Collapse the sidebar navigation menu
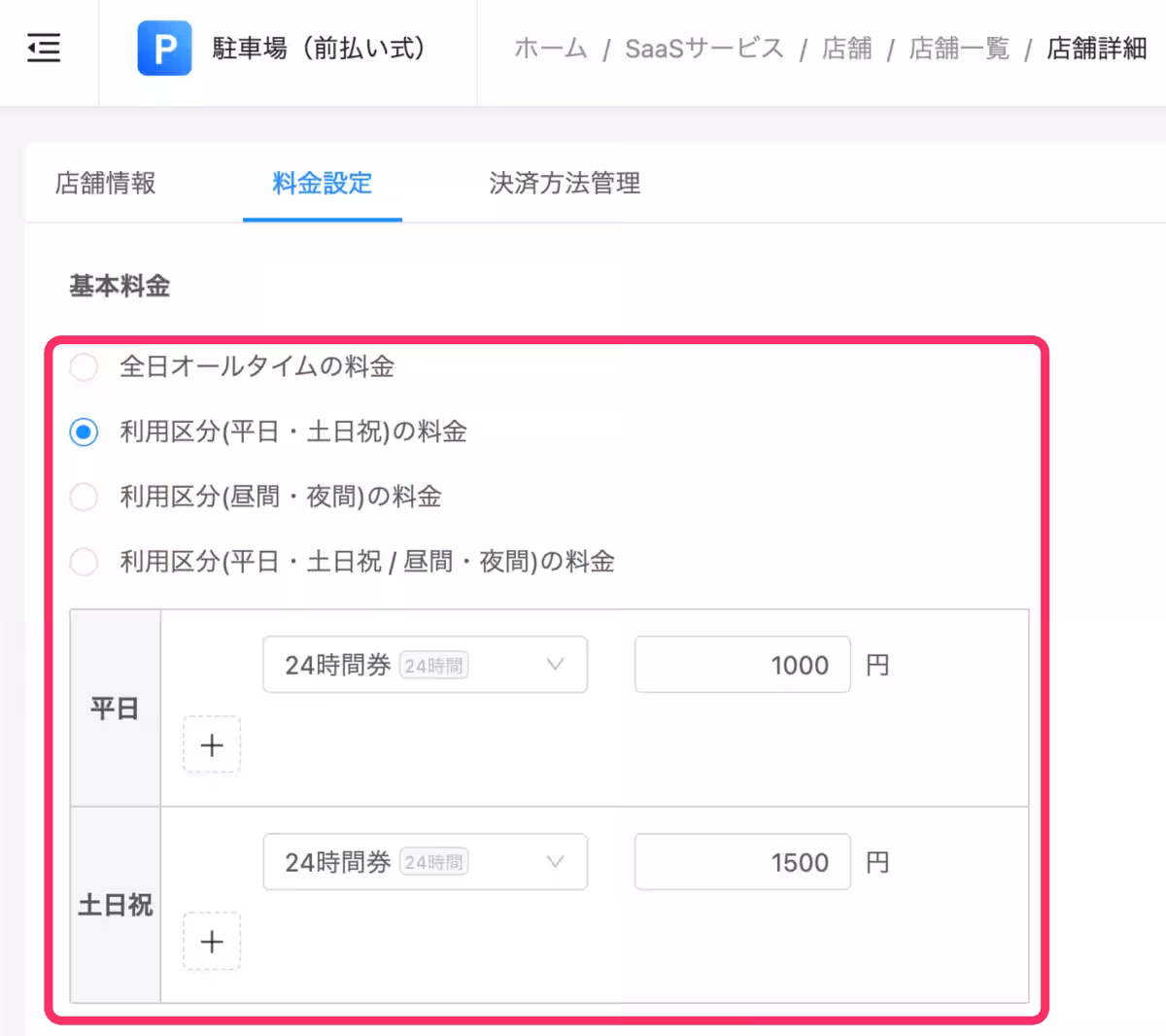The height and width of the screenshot is (1036, 1166). (43, 48)
